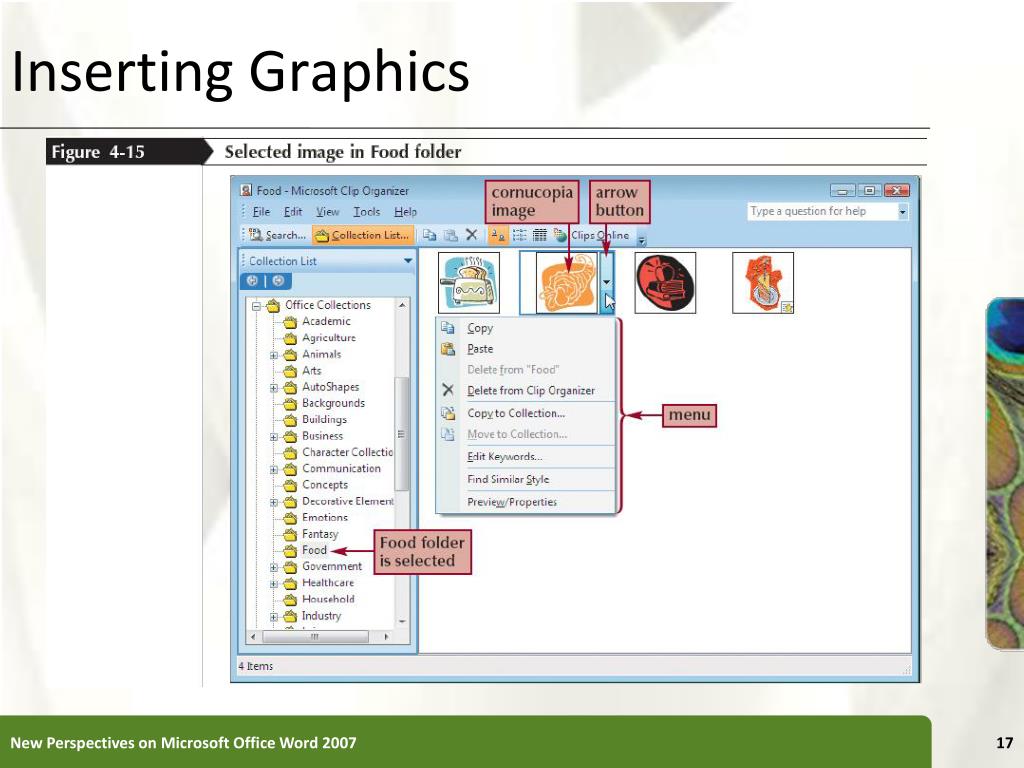Select the red apple and books clip
The width and height of the screenshot is (1024, 768).
tap(665, 283)
